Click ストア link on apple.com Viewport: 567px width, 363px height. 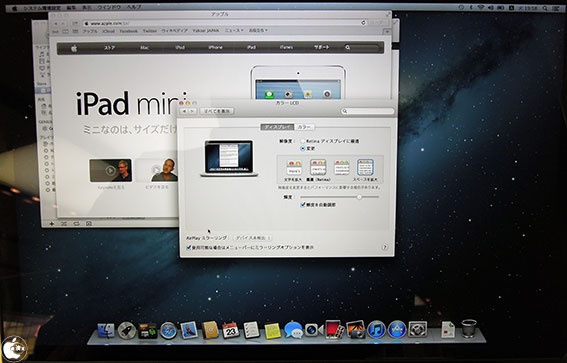click(109, 48)
